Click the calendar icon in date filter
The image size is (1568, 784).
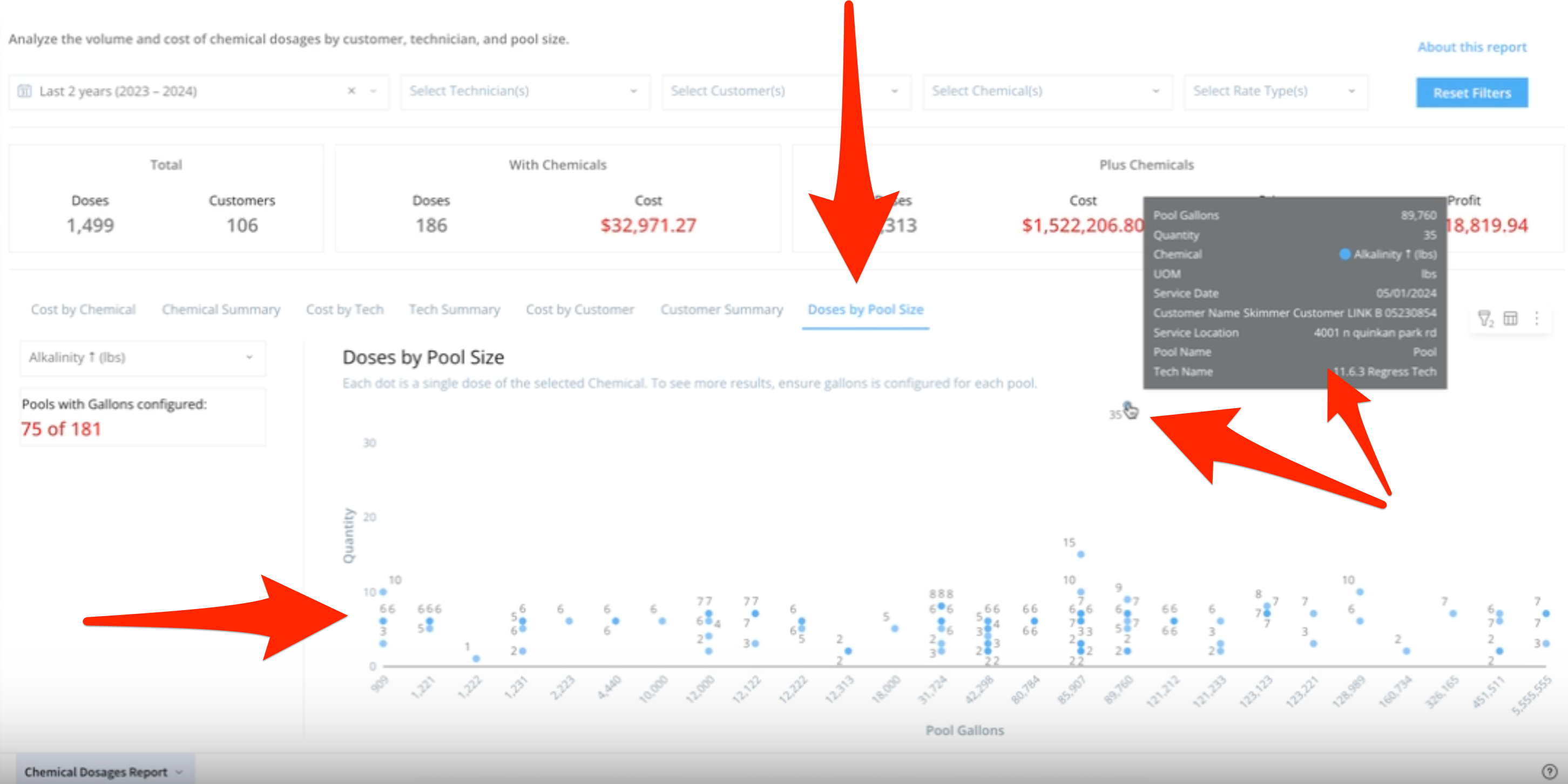coord(24,91)
